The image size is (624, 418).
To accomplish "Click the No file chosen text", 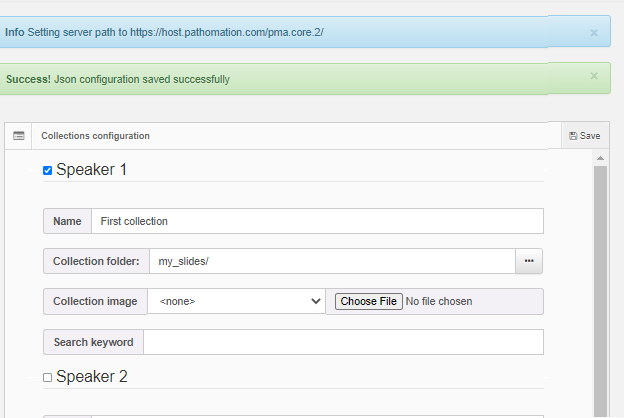I will pyautogui.click(x=438, y=301).
